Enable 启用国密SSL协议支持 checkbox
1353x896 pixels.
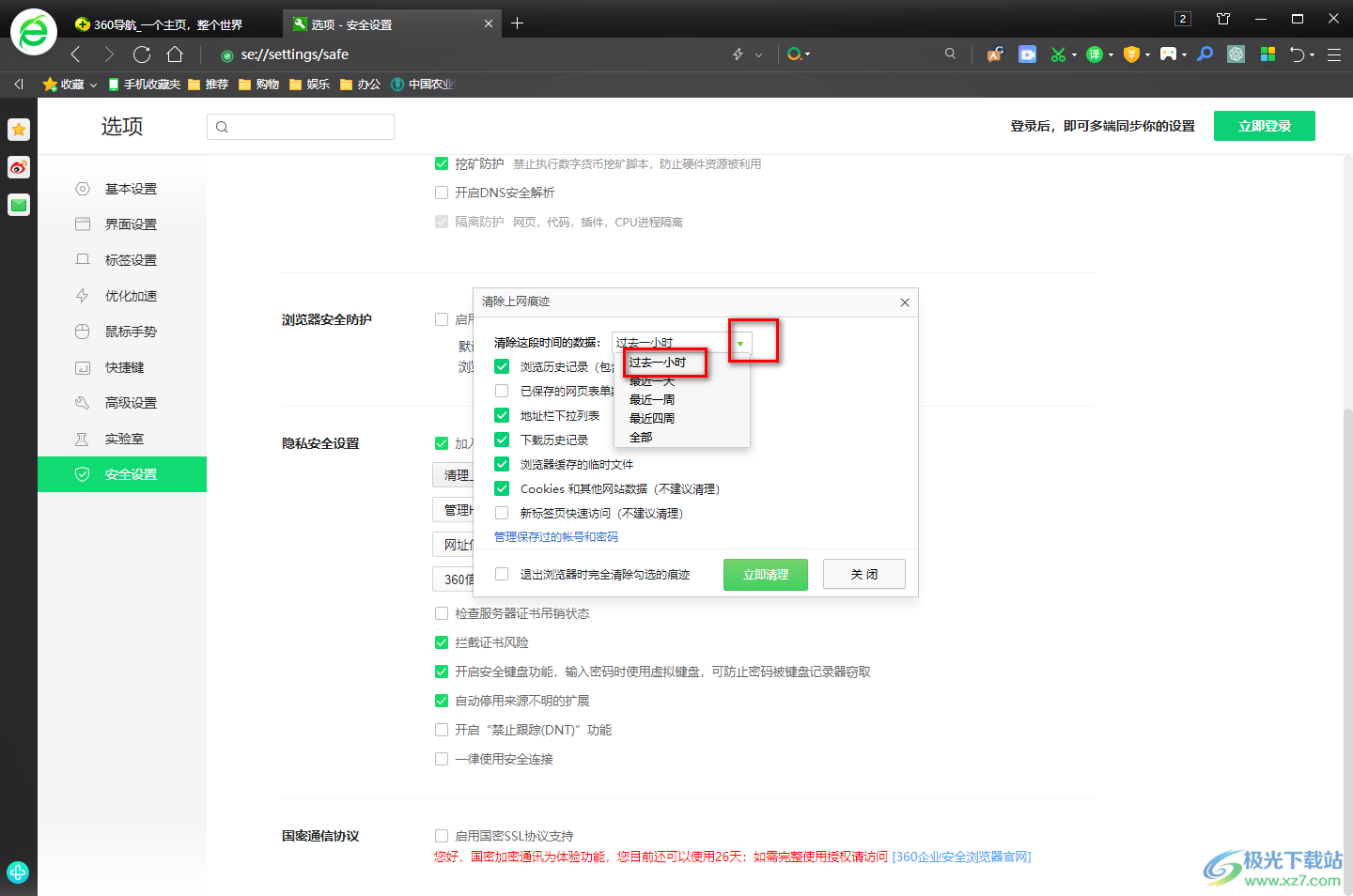(x=442, y=836)
